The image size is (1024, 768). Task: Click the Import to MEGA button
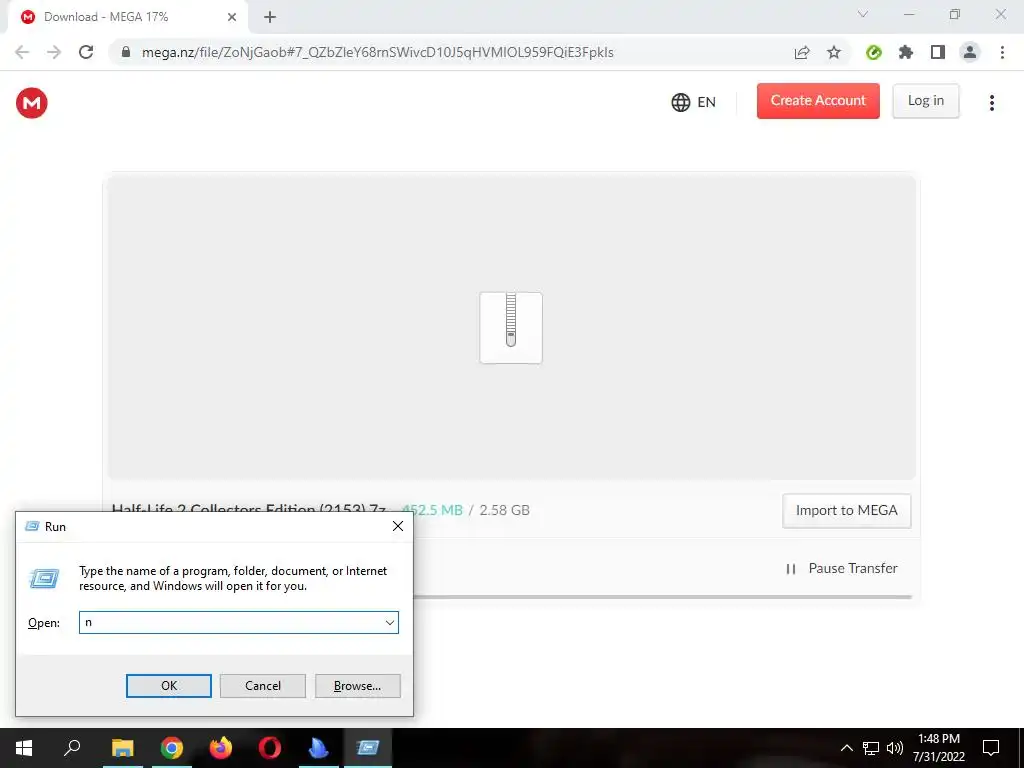coord(846,511)
